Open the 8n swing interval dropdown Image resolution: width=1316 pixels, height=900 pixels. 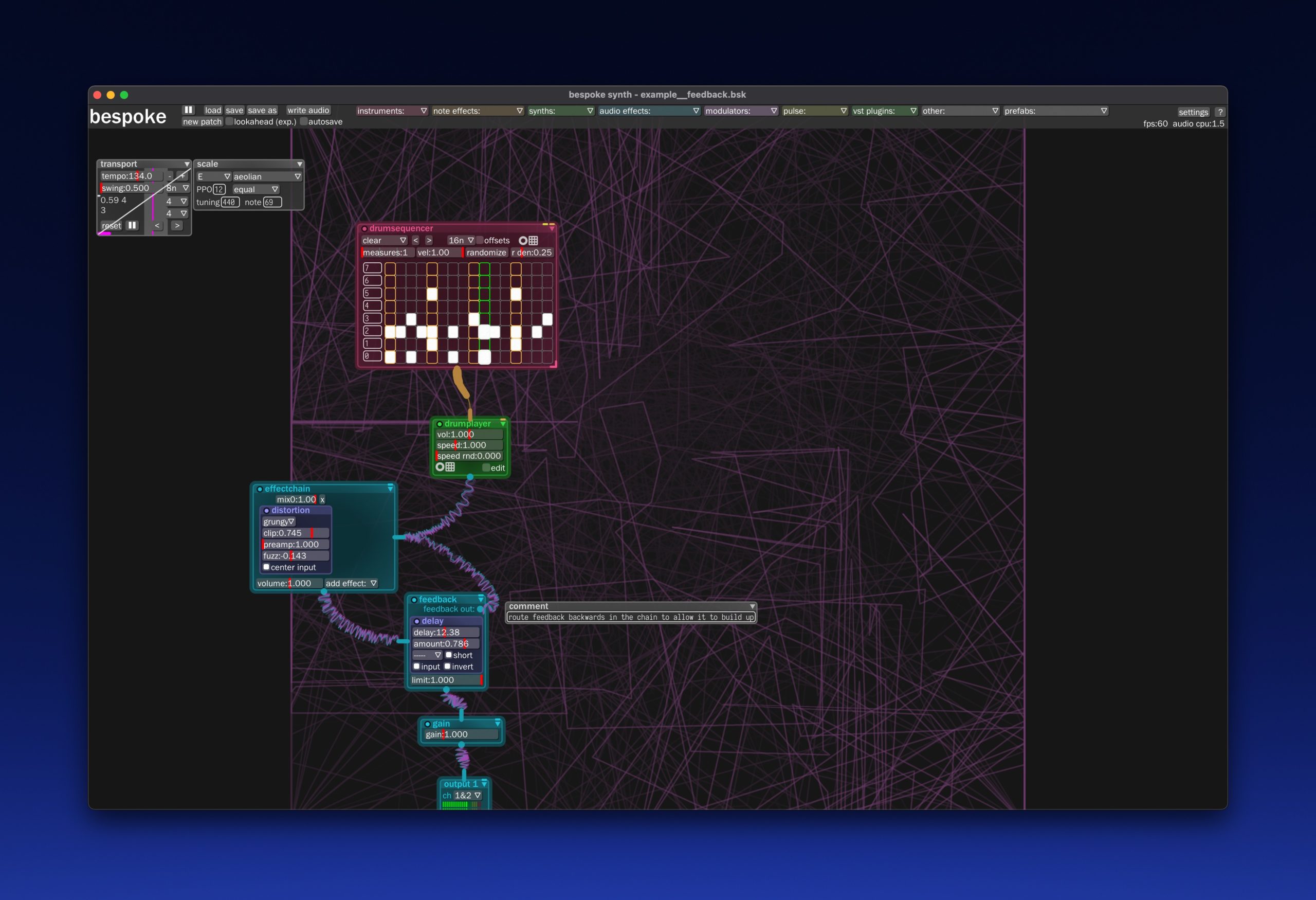coord(177,188)
